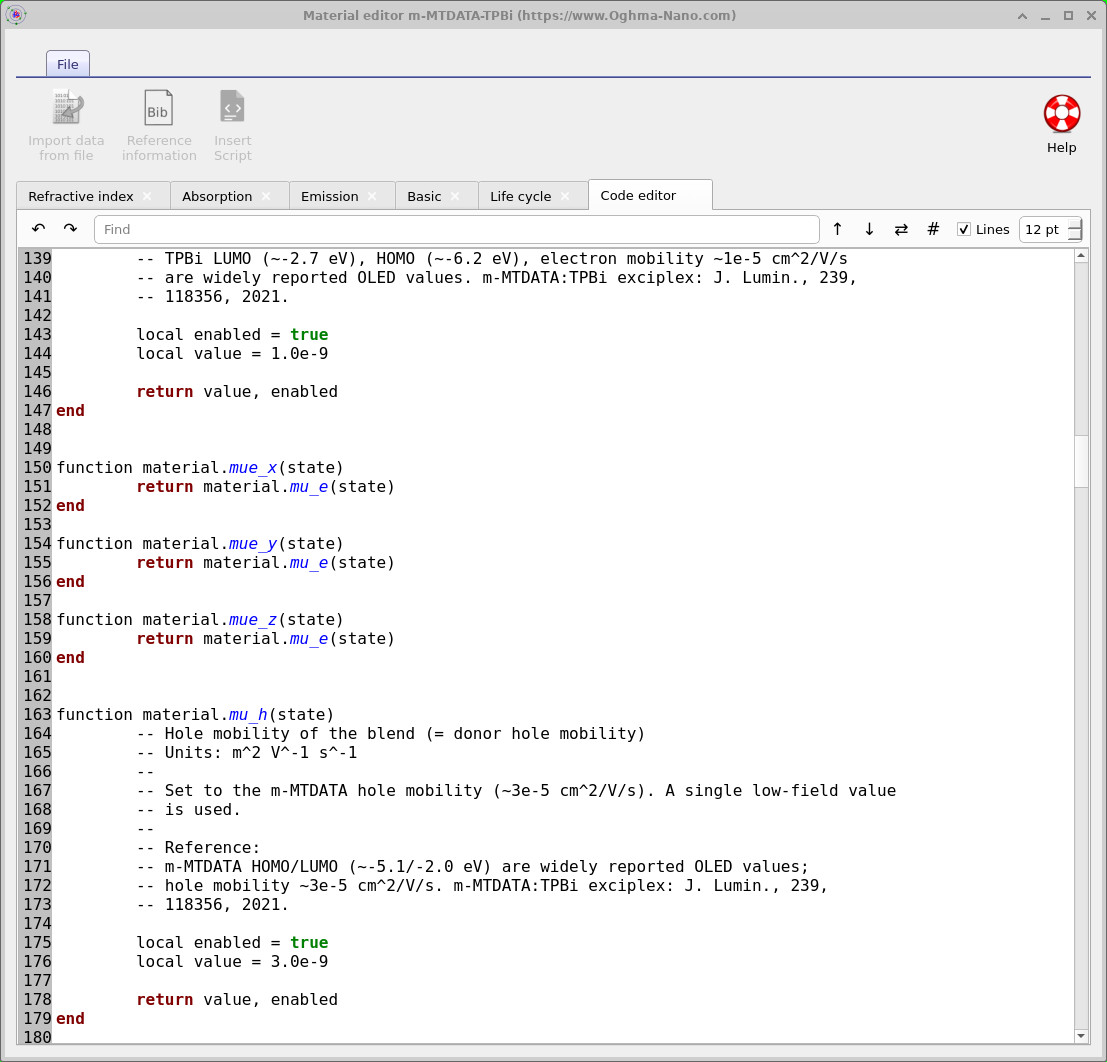Click the window roll-up arrow in title bar
Screen dimensions: 1107x1062
tap(1022, 16)
